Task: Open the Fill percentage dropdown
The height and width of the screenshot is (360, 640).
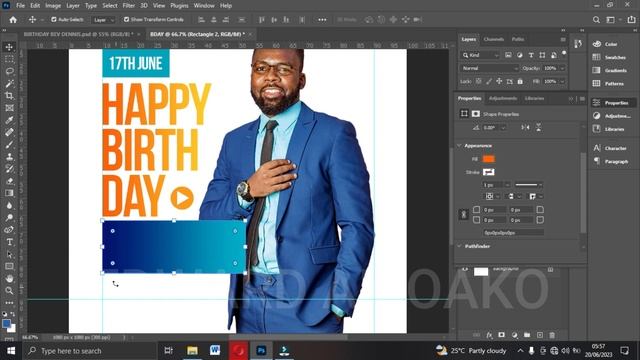Action: point(562,82)
